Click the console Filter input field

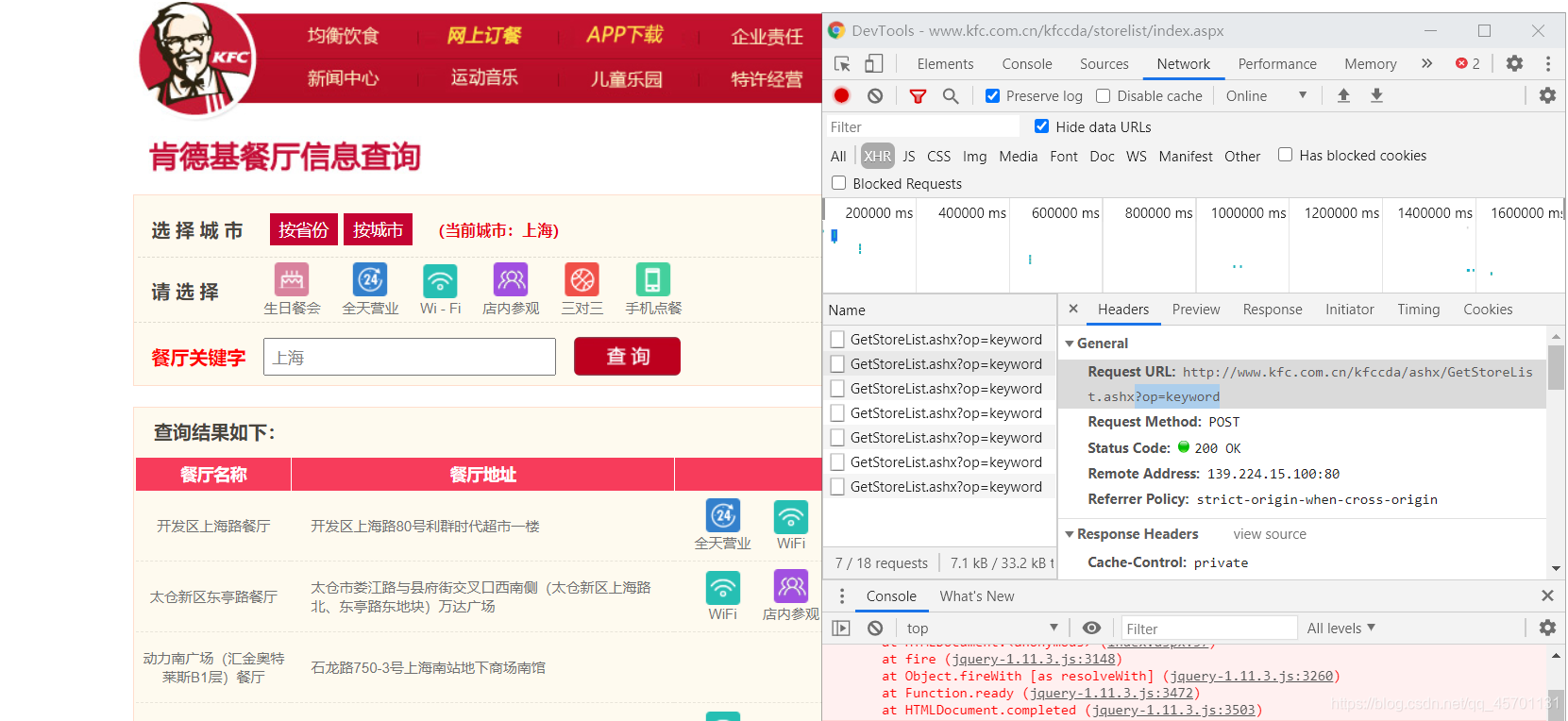(1208, 628)
